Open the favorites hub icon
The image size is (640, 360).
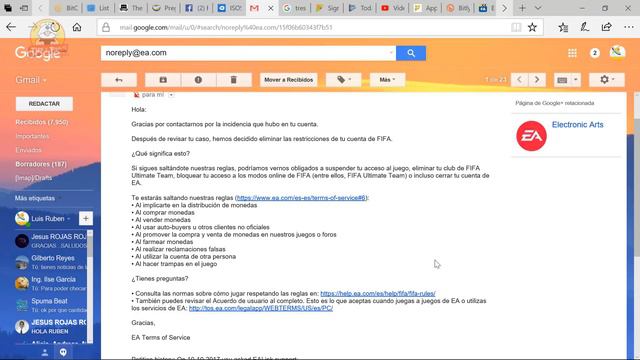click(x=563, y=27)
